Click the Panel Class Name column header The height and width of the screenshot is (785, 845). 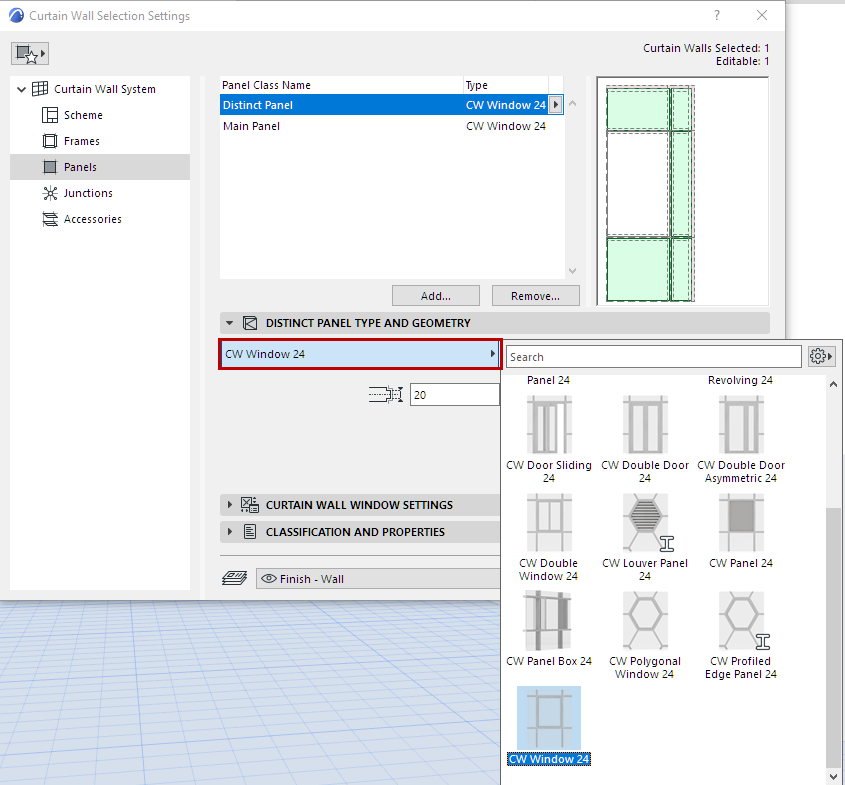click(342, 85)
